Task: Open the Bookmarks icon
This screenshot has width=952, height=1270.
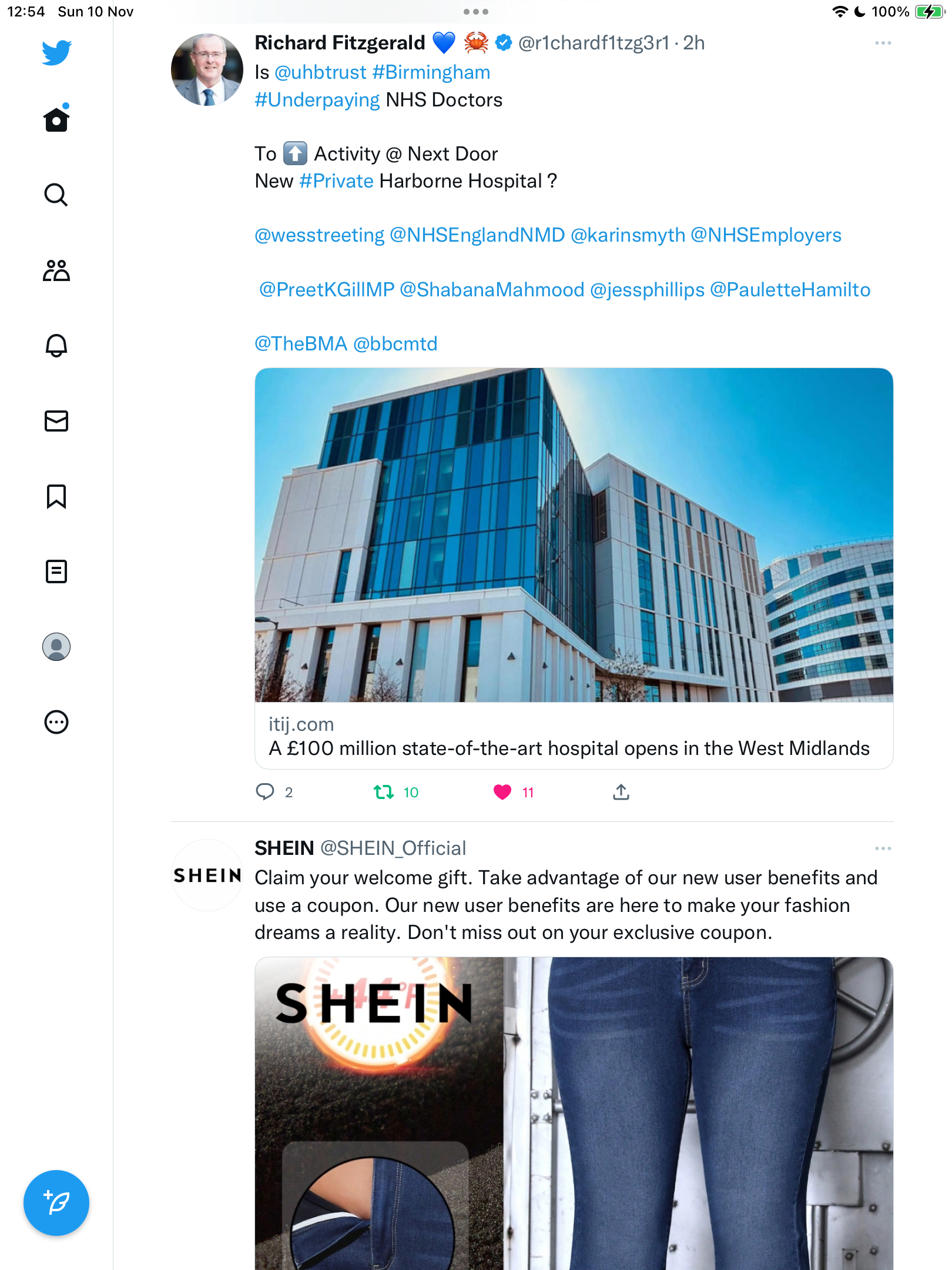Action: click(x=56, y=496)
